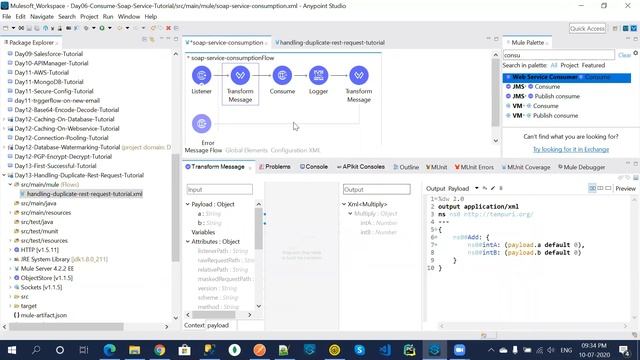Viewport: 640px width, 360px height.
Task: Expand the HTTP [v1.5.11] library
Action: click(10, 250)
